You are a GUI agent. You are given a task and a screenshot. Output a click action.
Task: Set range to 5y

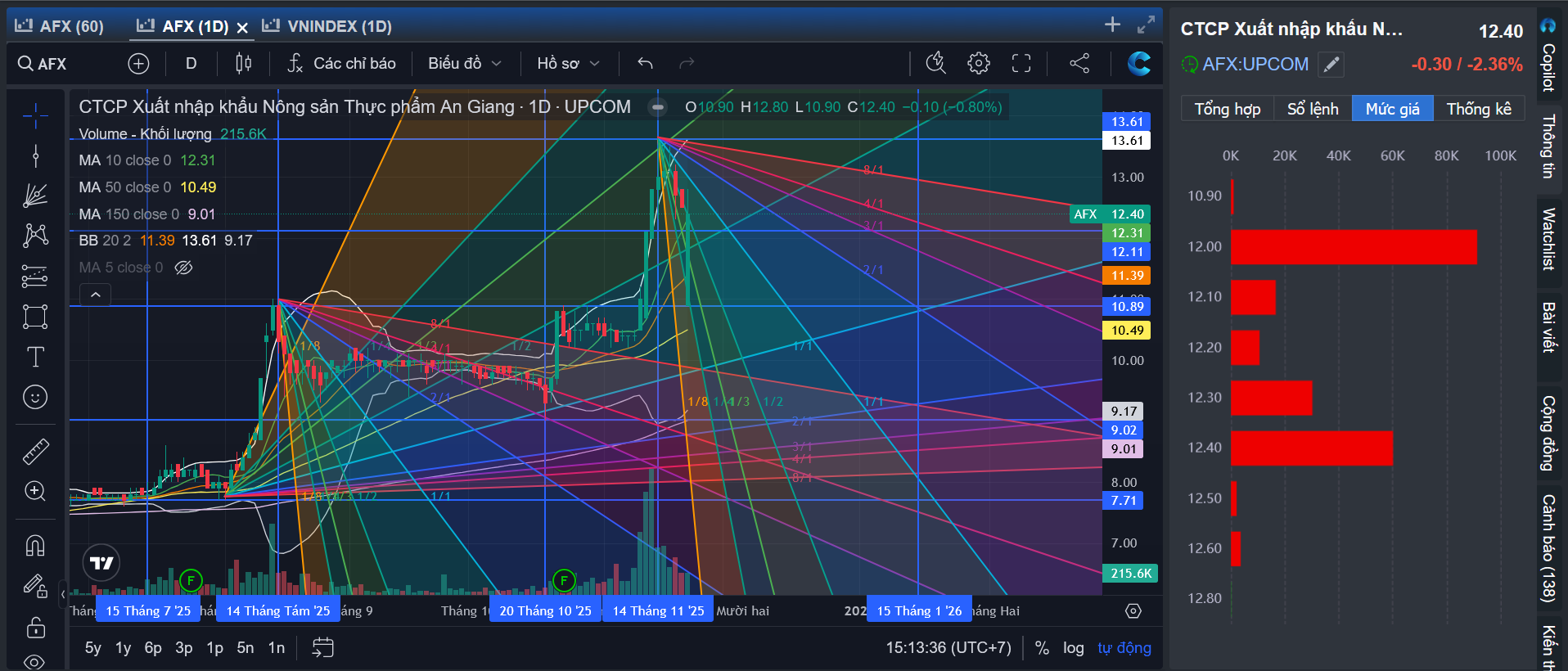click(93, 648)
